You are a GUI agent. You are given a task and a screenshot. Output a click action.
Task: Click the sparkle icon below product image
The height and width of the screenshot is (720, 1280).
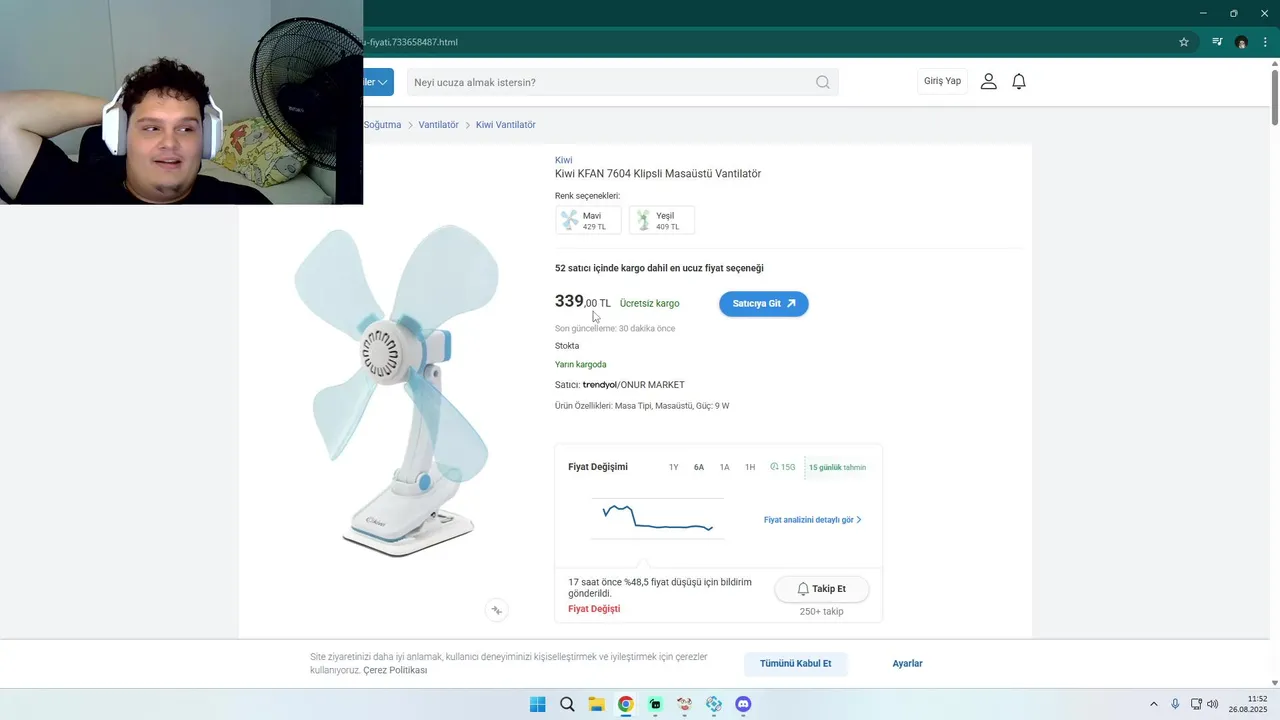(x=497, y=610)
